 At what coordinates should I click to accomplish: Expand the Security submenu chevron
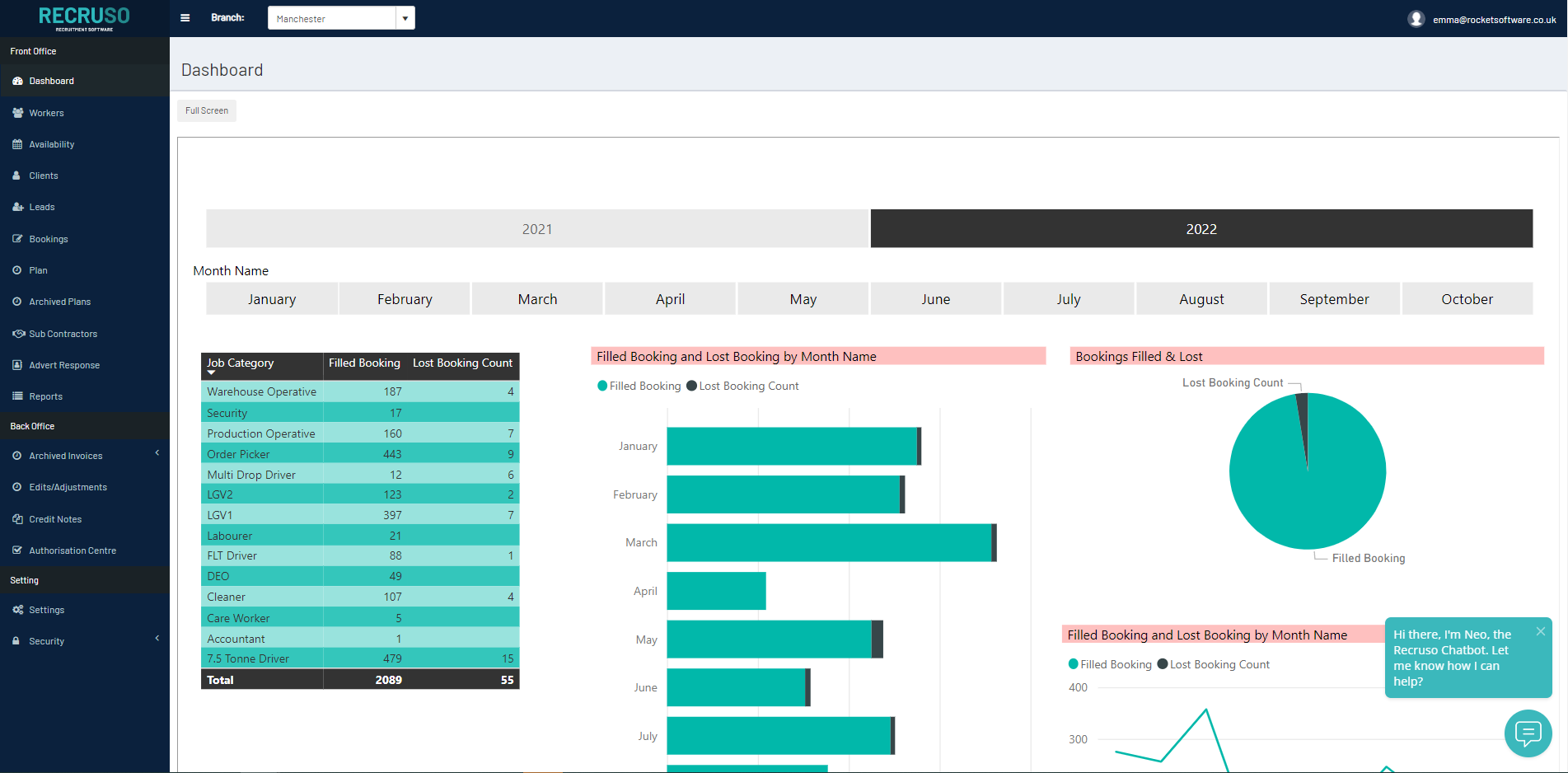(157, 639)
